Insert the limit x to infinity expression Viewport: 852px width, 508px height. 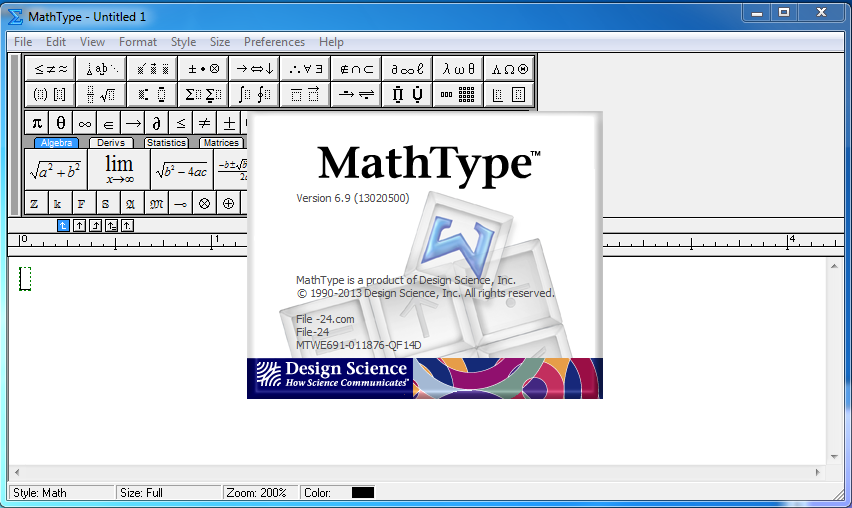coord(119,170)
